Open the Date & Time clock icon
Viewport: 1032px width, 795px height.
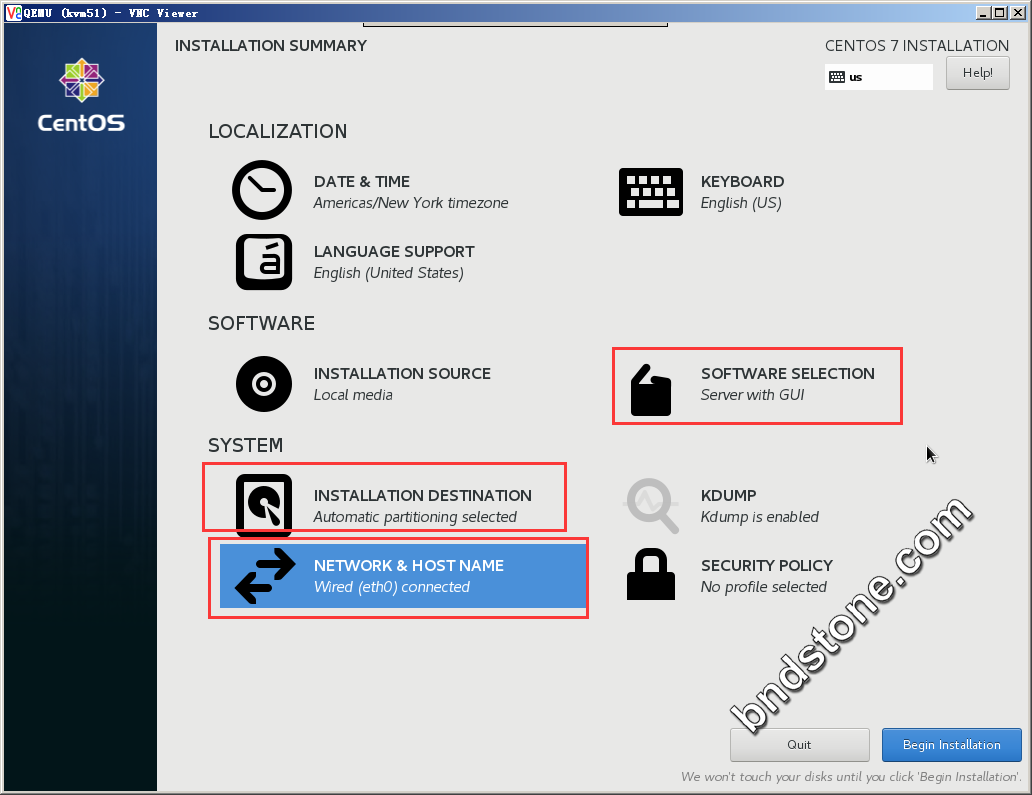[262, 190]
